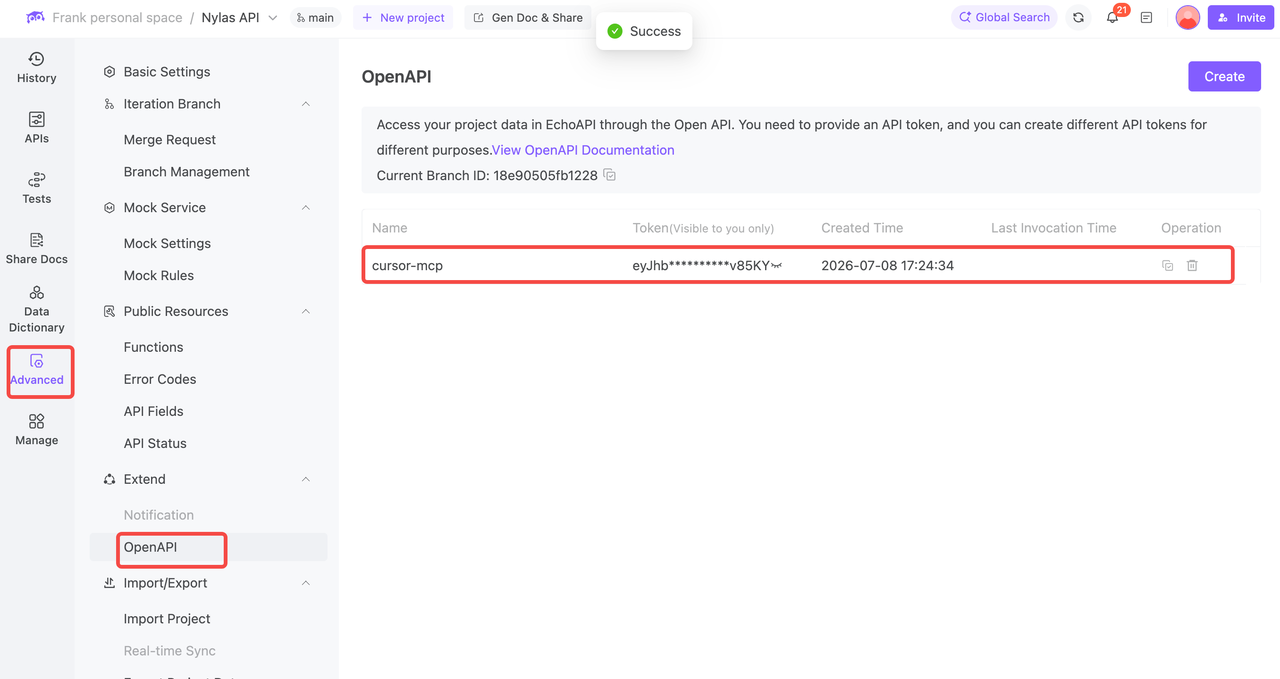
Task: Open Branch Management page
Action: [x=186, y=172]
